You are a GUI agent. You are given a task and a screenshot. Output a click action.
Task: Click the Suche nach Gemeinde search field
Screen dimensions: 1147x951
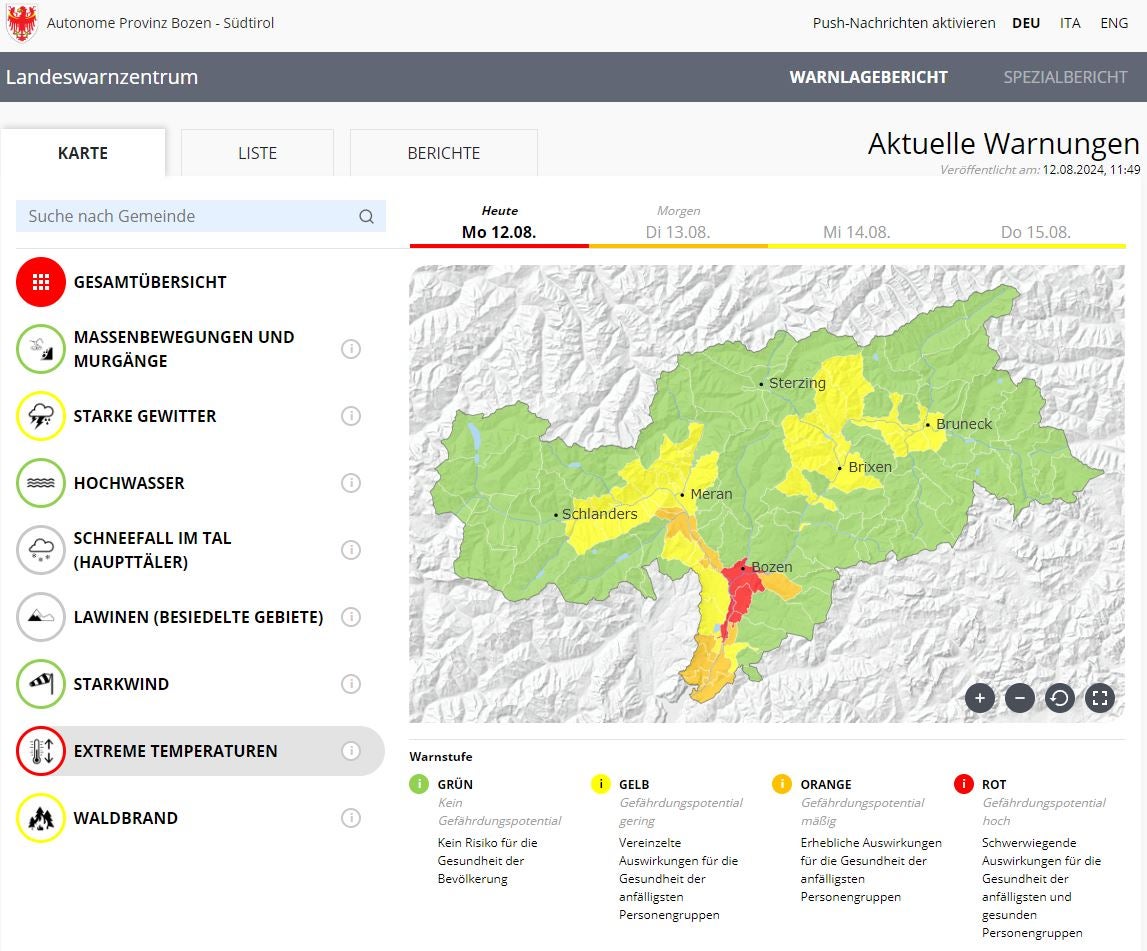[190, 216]
